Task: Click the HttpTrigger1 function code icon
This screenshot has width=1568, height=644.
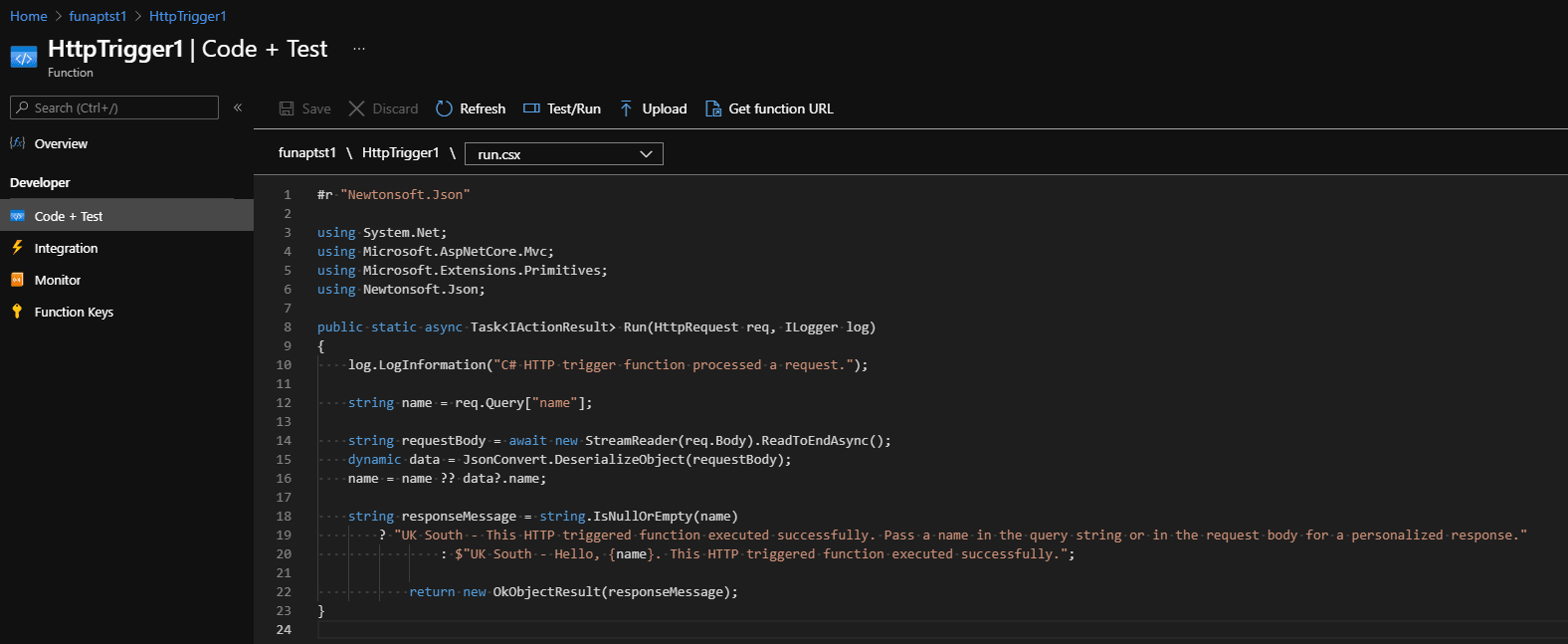Action: pyautogui.click(x=24, y=58)
